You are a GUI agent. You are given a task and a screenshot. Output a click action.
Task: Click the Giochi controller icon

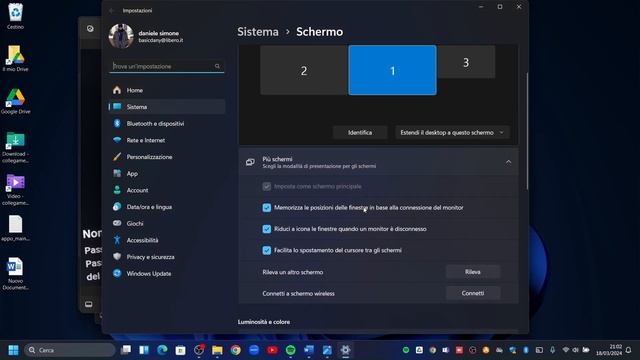coord(117,223)
